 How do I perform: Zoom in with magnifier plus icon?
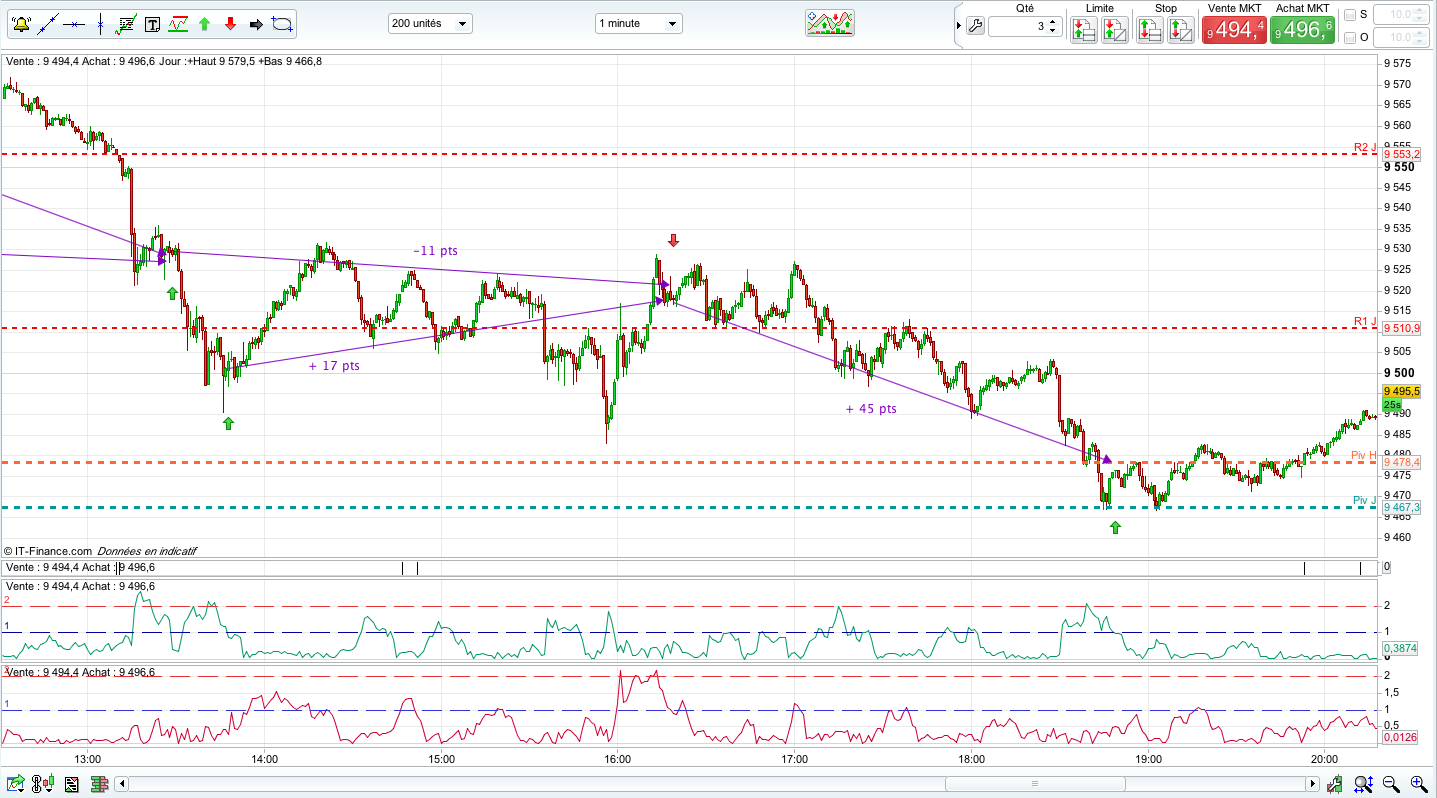point(1418,783)
